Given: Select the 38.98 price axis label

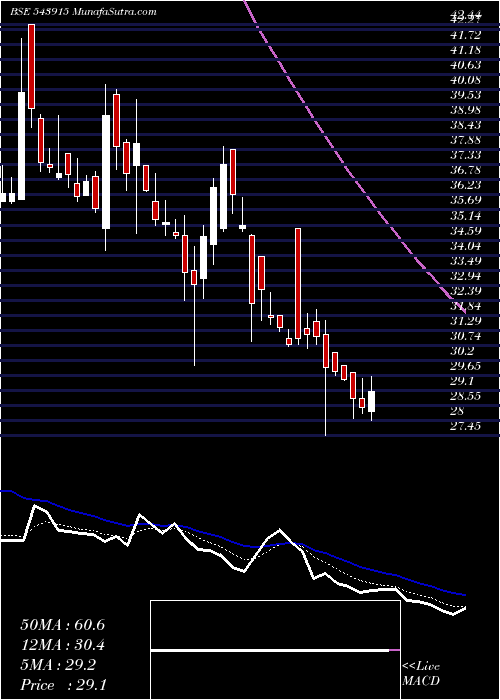Looking at the screenshot, I should point(466,110).
